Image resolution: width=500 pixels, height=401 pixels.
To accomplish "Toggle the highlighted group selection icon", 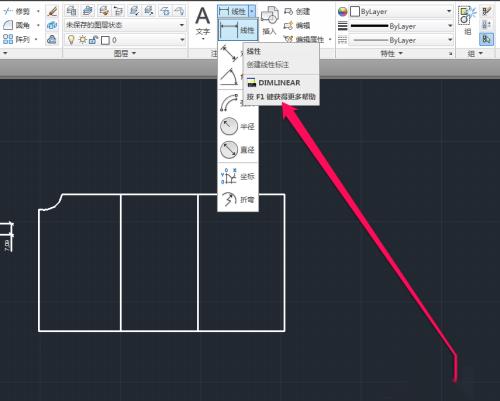I will pyautogui.click(x=486, y=39).
